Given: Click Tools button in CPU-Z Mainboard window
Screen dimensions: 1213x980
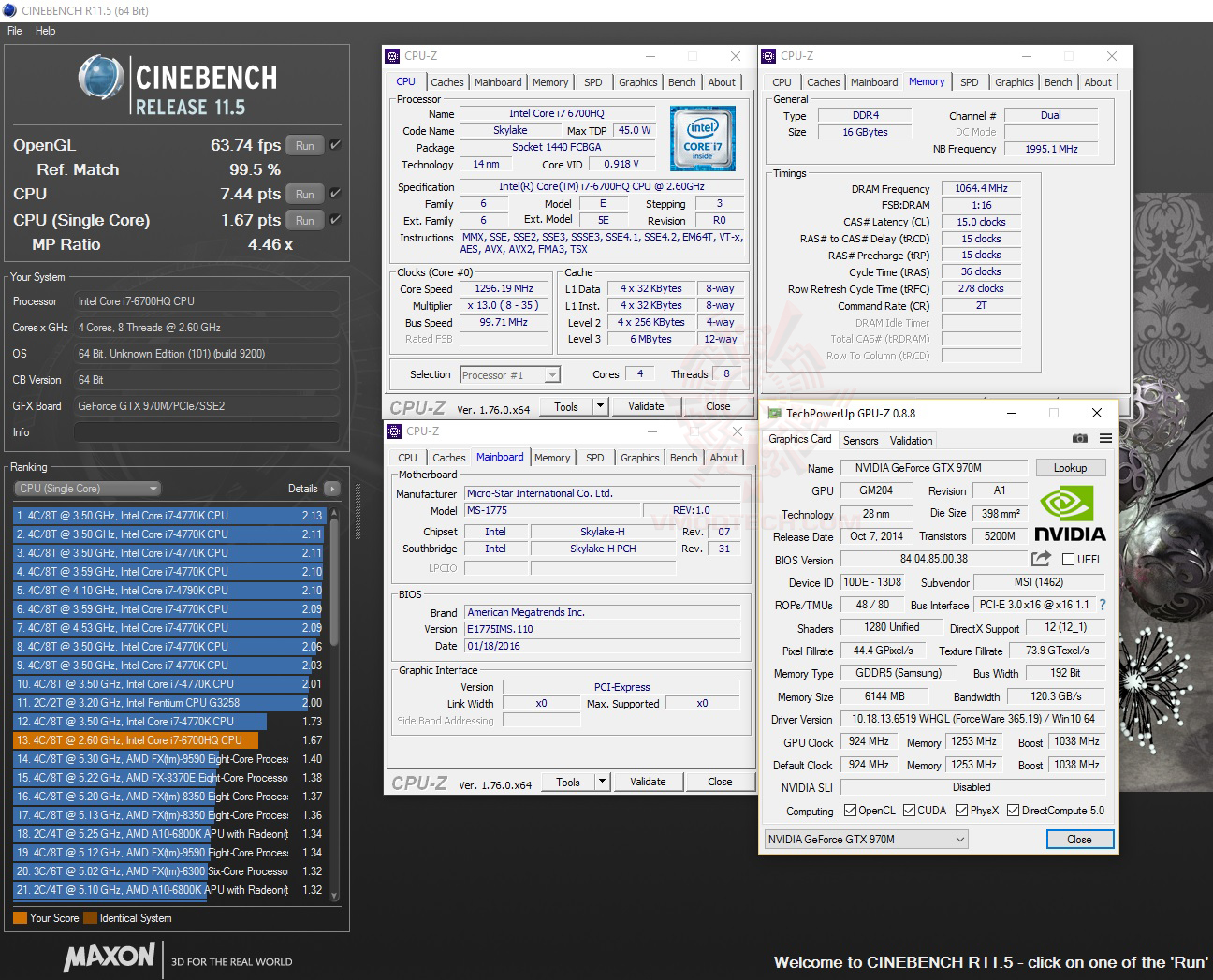Looking at the screenshot, I should click(x=568, y=782).
